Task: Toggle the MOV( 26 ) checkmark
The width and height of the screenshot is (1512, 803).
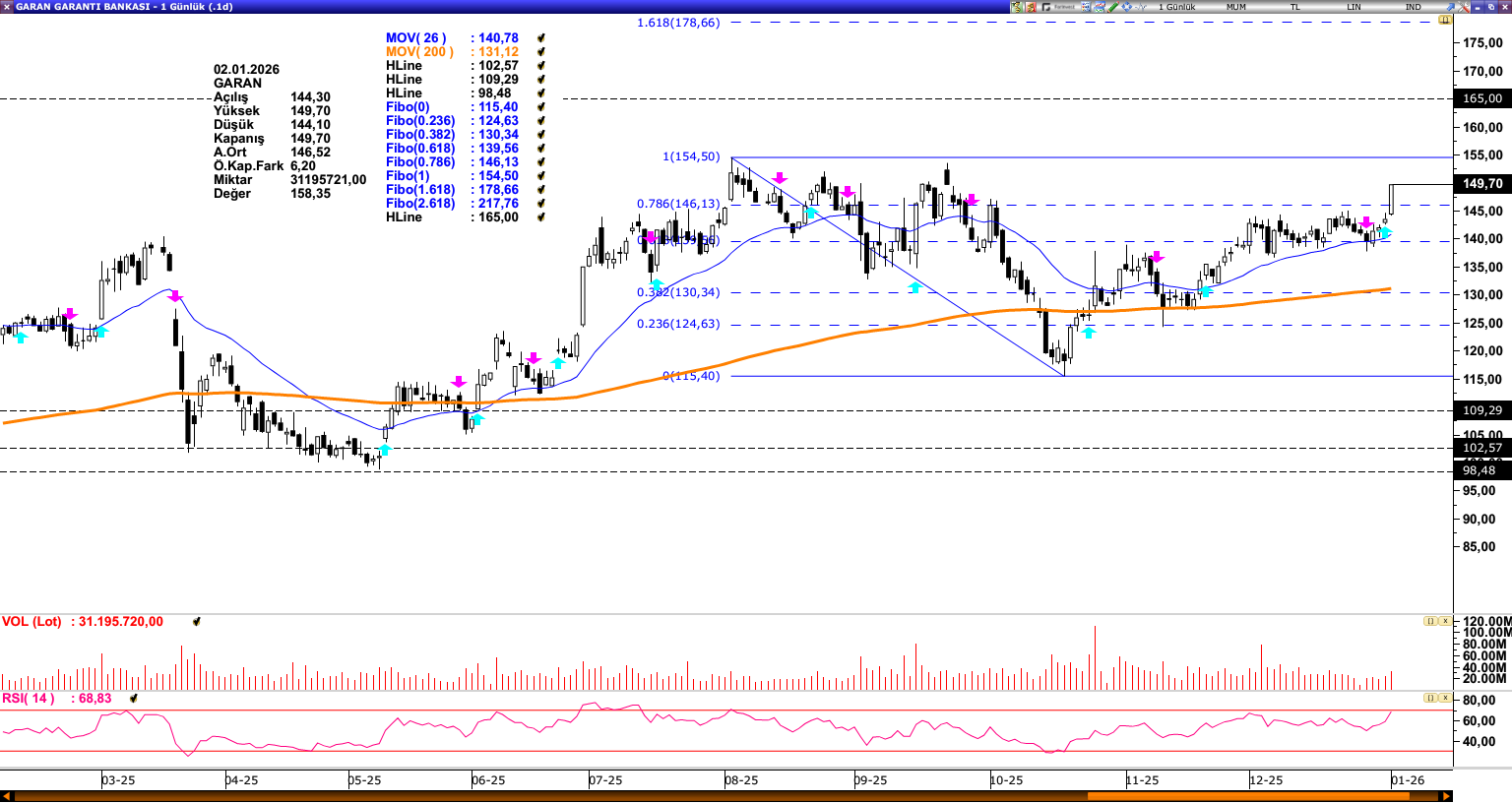Action: (x=541, y=38)
